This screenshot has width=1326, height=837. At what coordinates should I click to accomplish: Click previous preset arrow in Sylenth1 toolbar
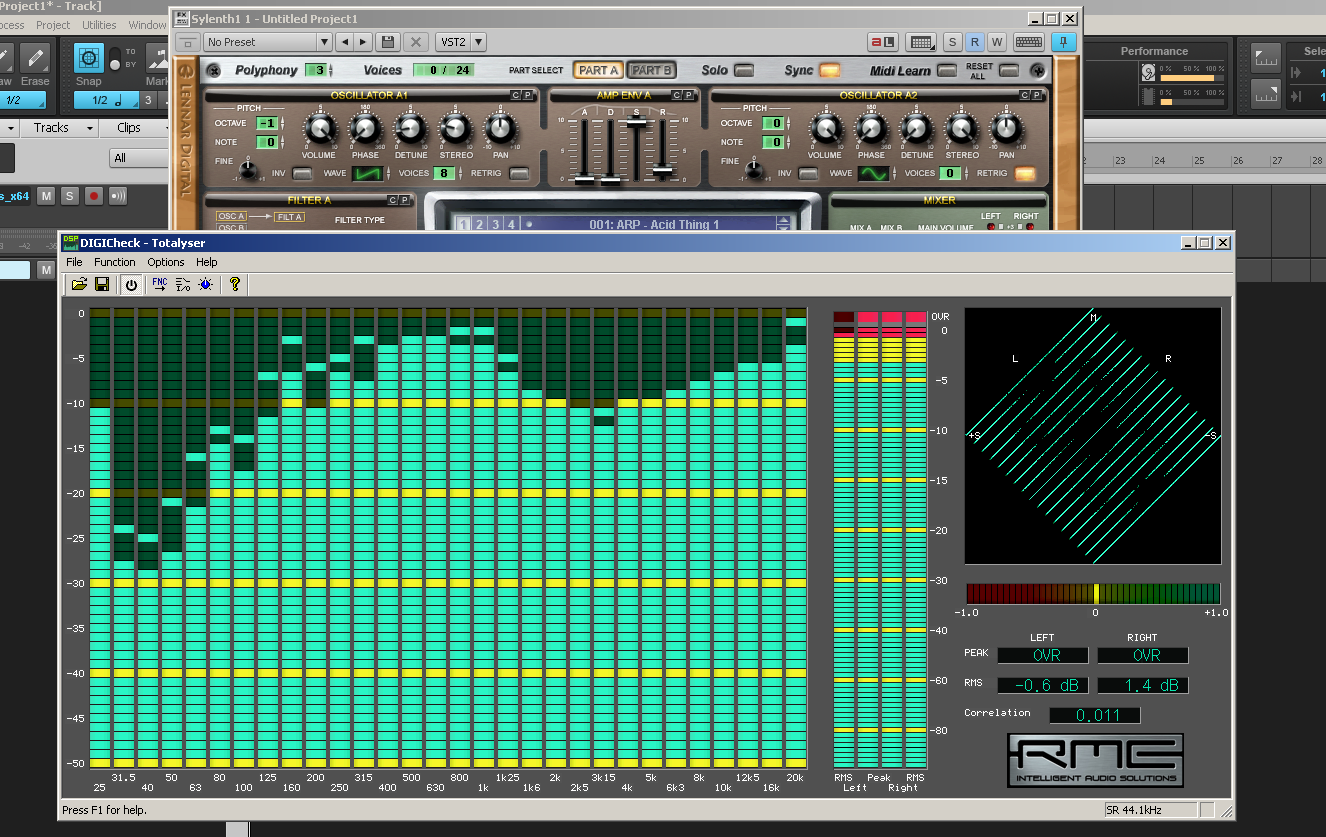(x=344, y=42)
